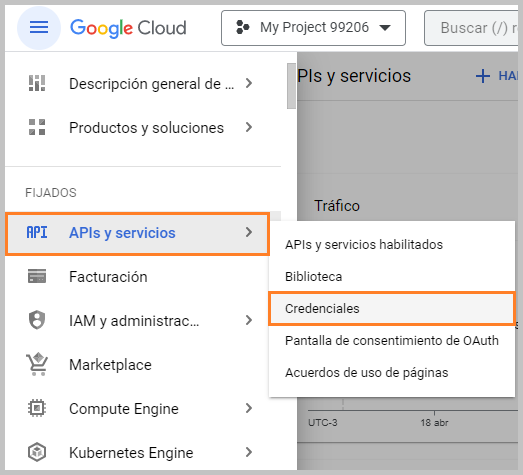This screenshot has width=523, height=475.
Task: Focus the Buscar search field
Action: point(471,28)
